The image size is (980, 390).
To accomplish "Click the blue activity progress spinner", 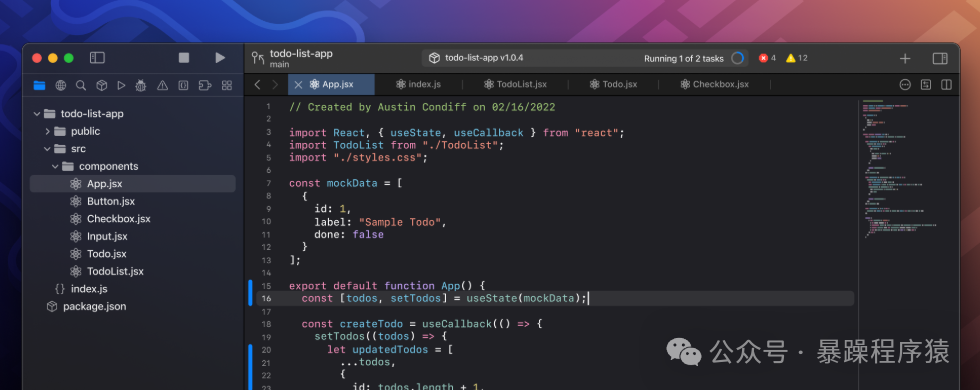I will [738, 58].
